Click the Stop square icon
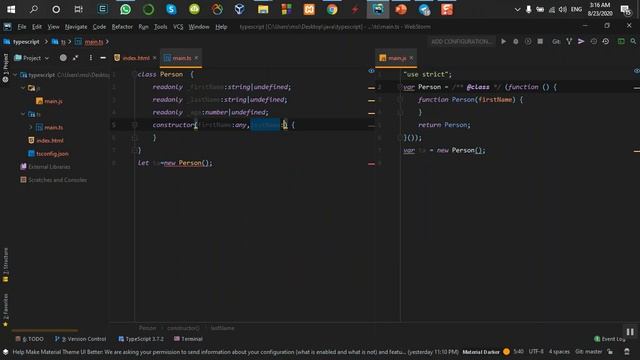 [540, 41]
